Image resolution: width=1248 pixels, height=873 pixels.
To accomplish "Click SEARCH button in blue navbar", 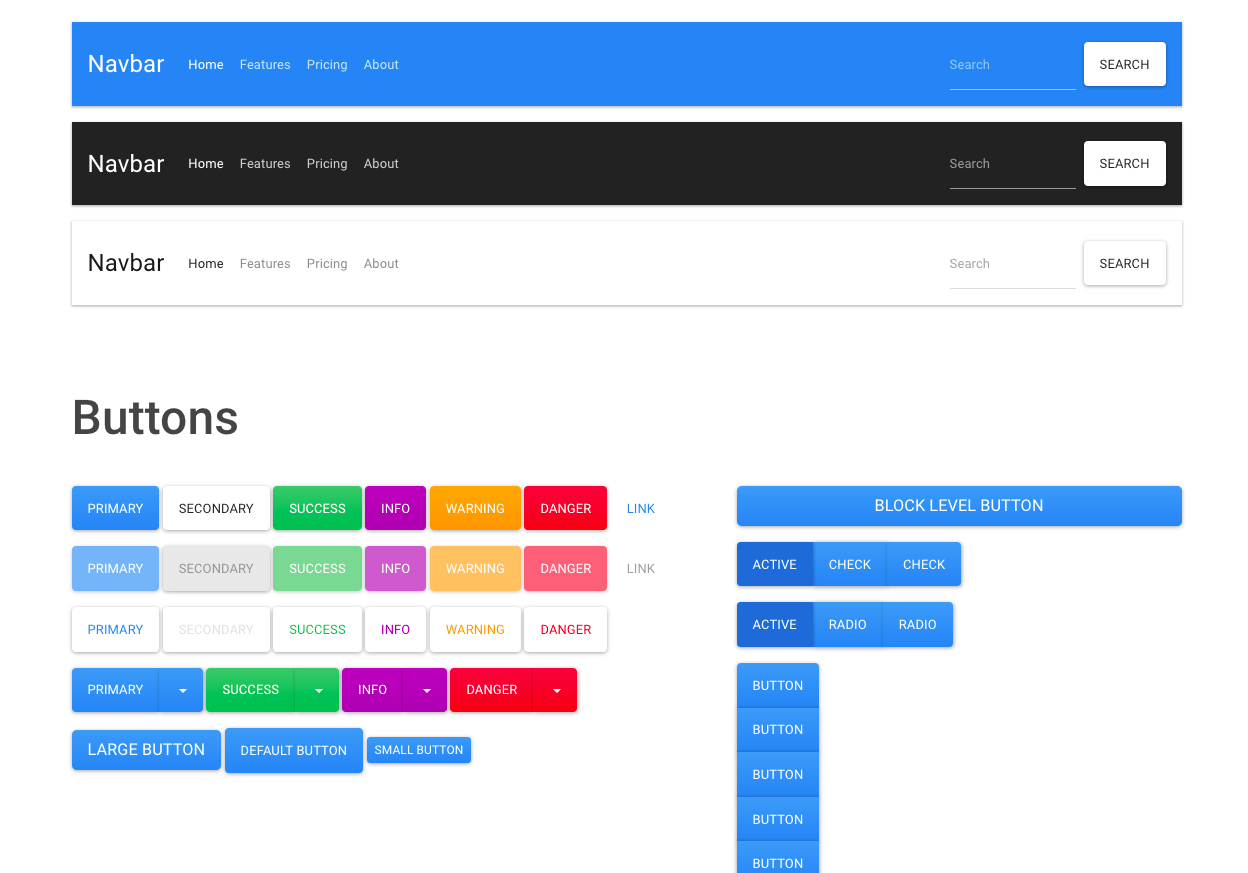I will click(x=1124, y=64).
